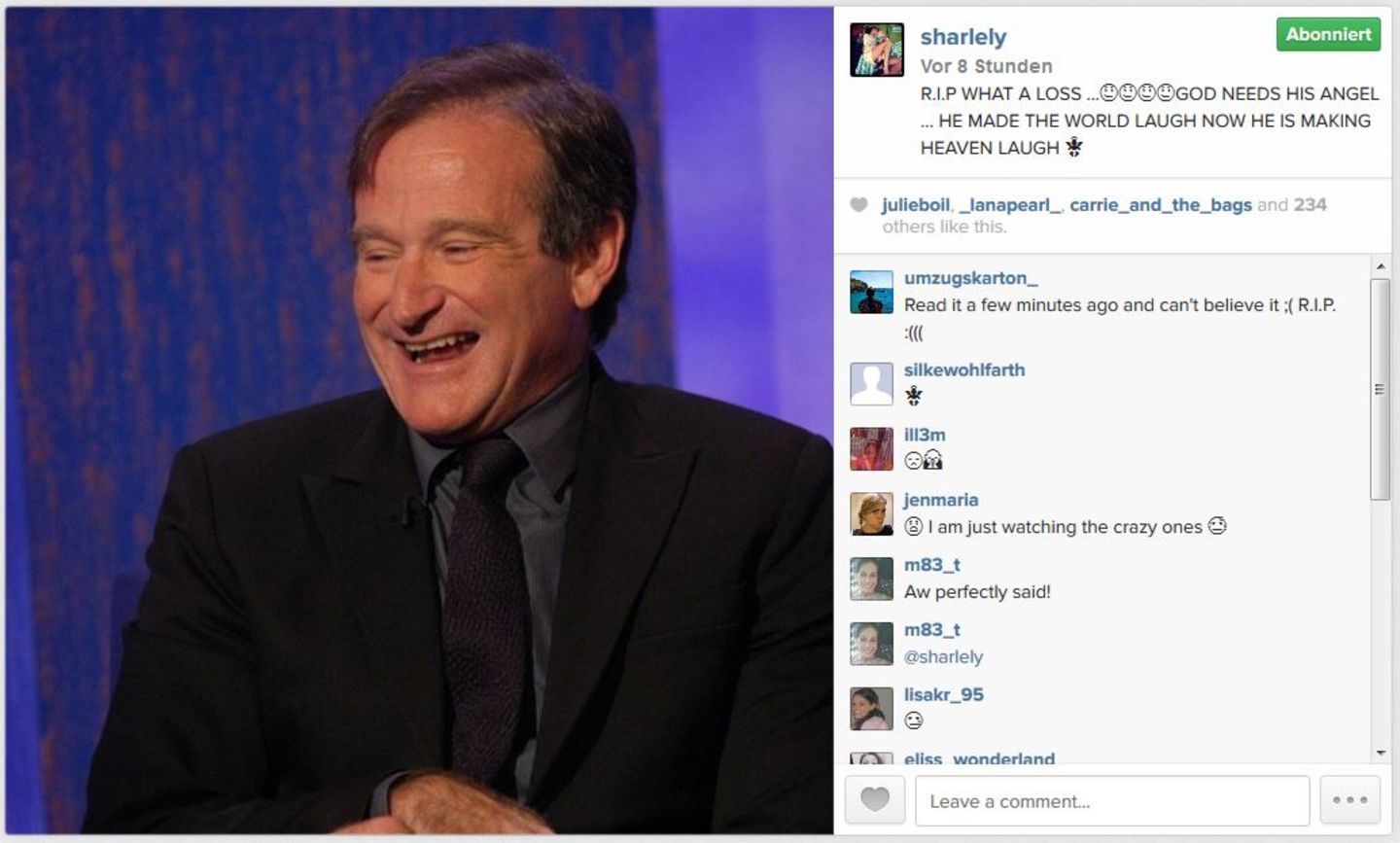
Task: Click the m83_t username on 'Aw perfectly said!'
Action: (x=931, y=565)
